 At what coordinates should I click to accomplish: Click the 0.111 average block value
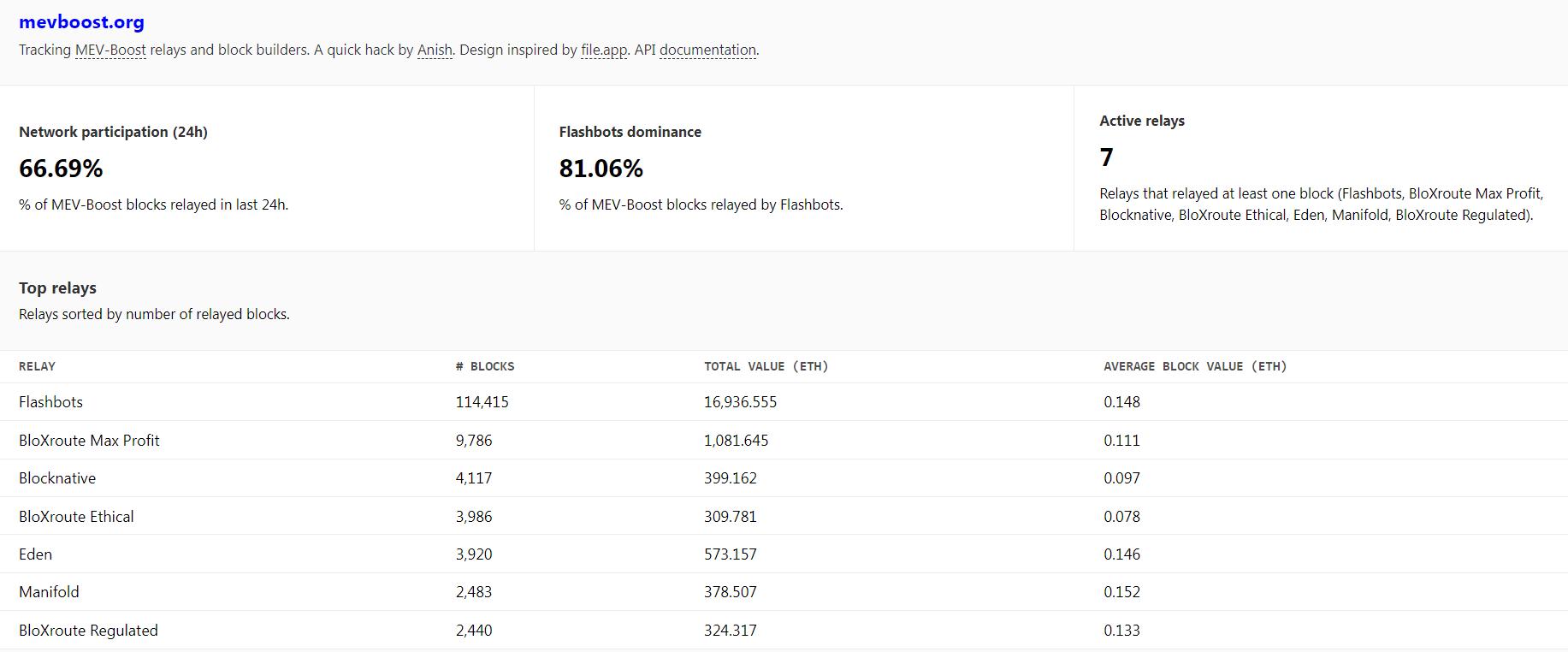tap(1121, 441)
